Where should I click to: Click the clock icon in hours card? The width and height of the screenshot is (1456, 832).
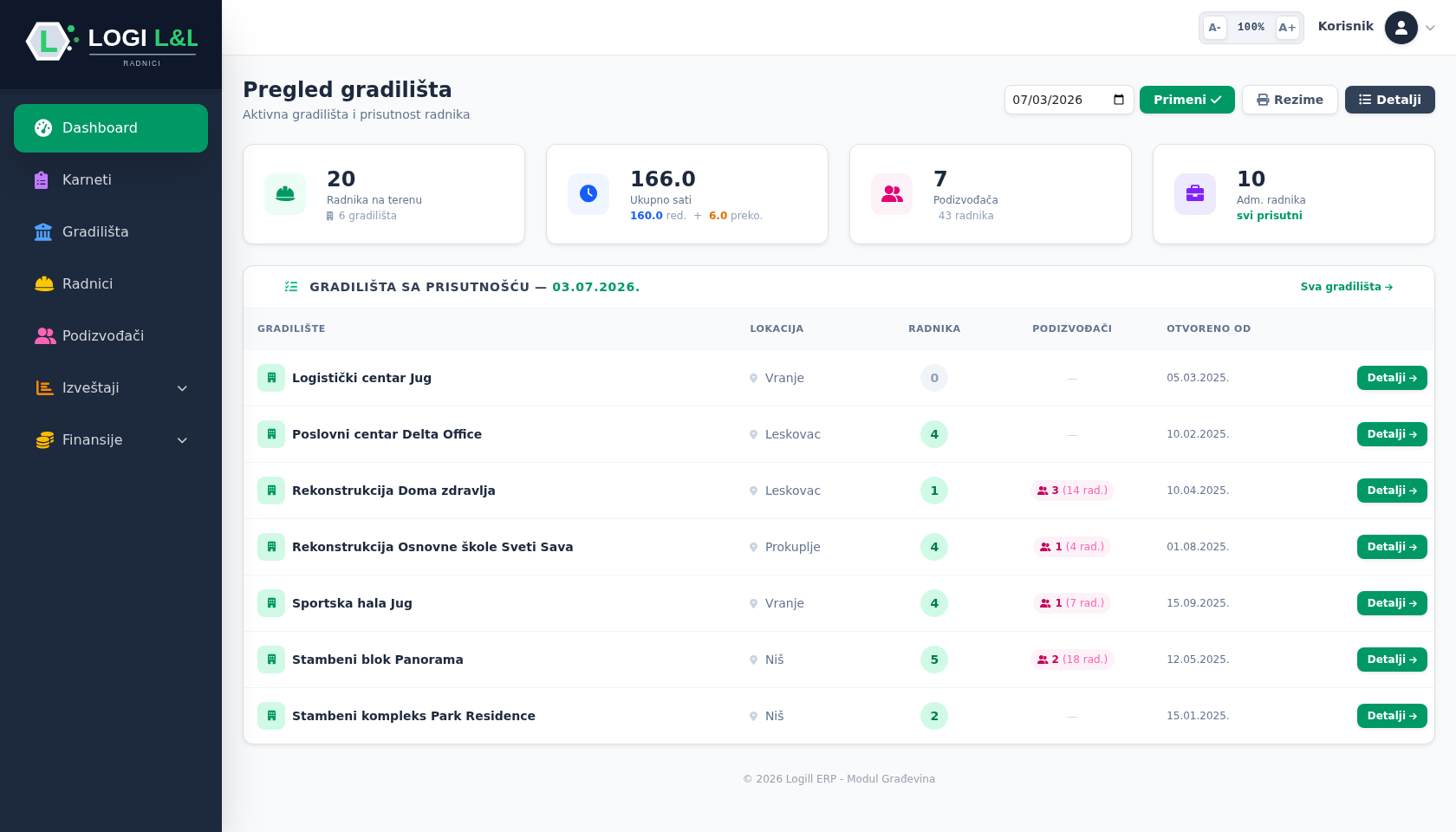point(588,194)
